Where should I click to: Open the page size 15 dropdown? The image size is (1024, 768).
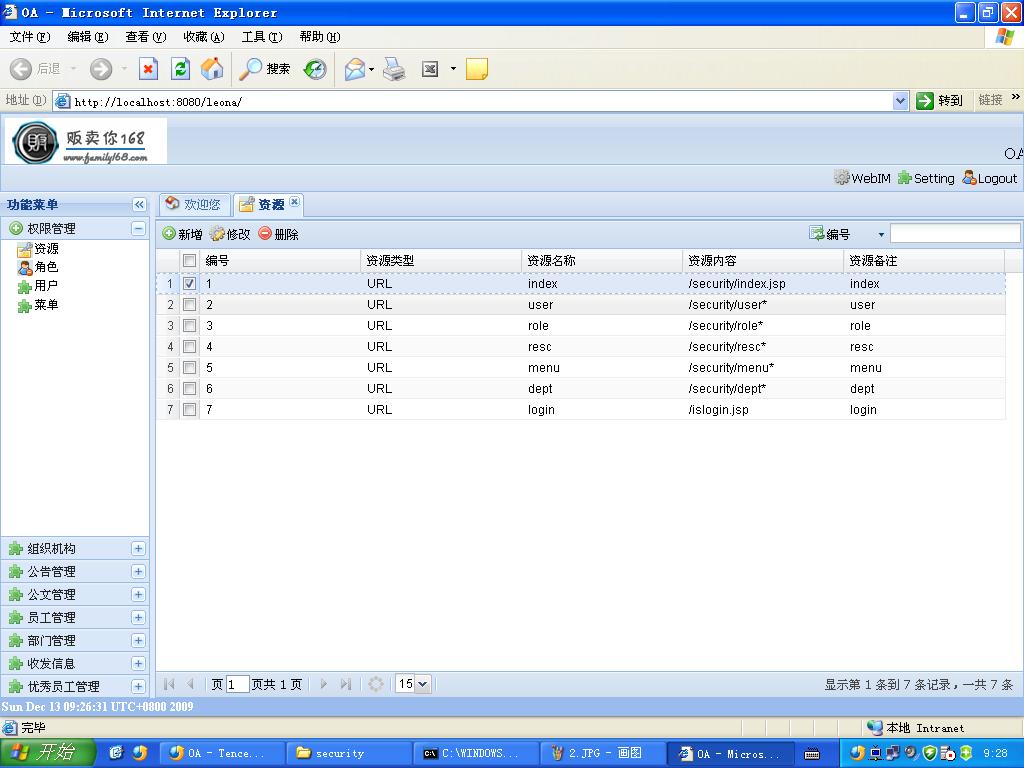pyautogui.click(x=421, y=684)
